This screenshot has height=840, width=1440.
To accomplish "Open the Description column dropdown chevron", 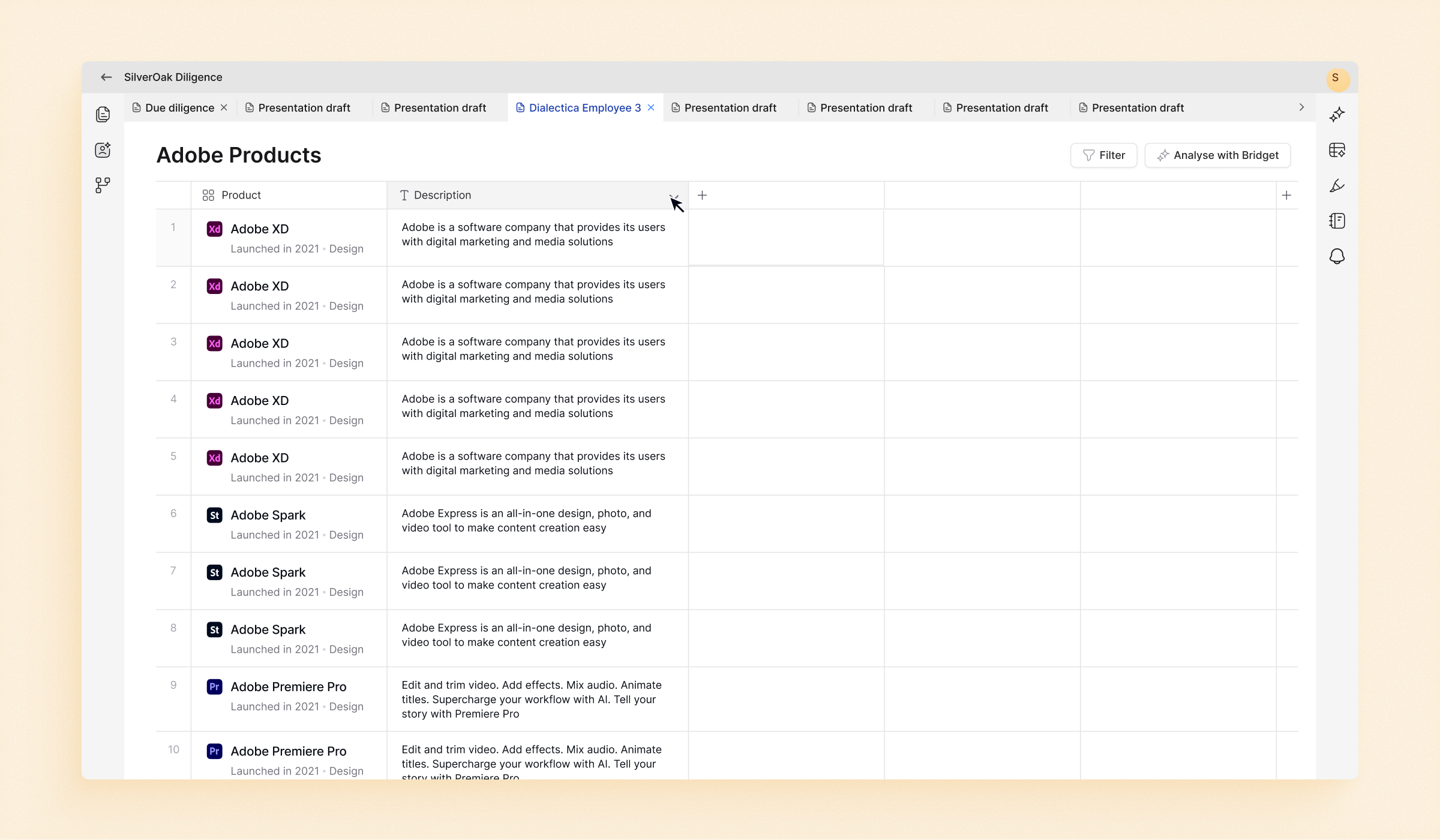I will (674, 196).
